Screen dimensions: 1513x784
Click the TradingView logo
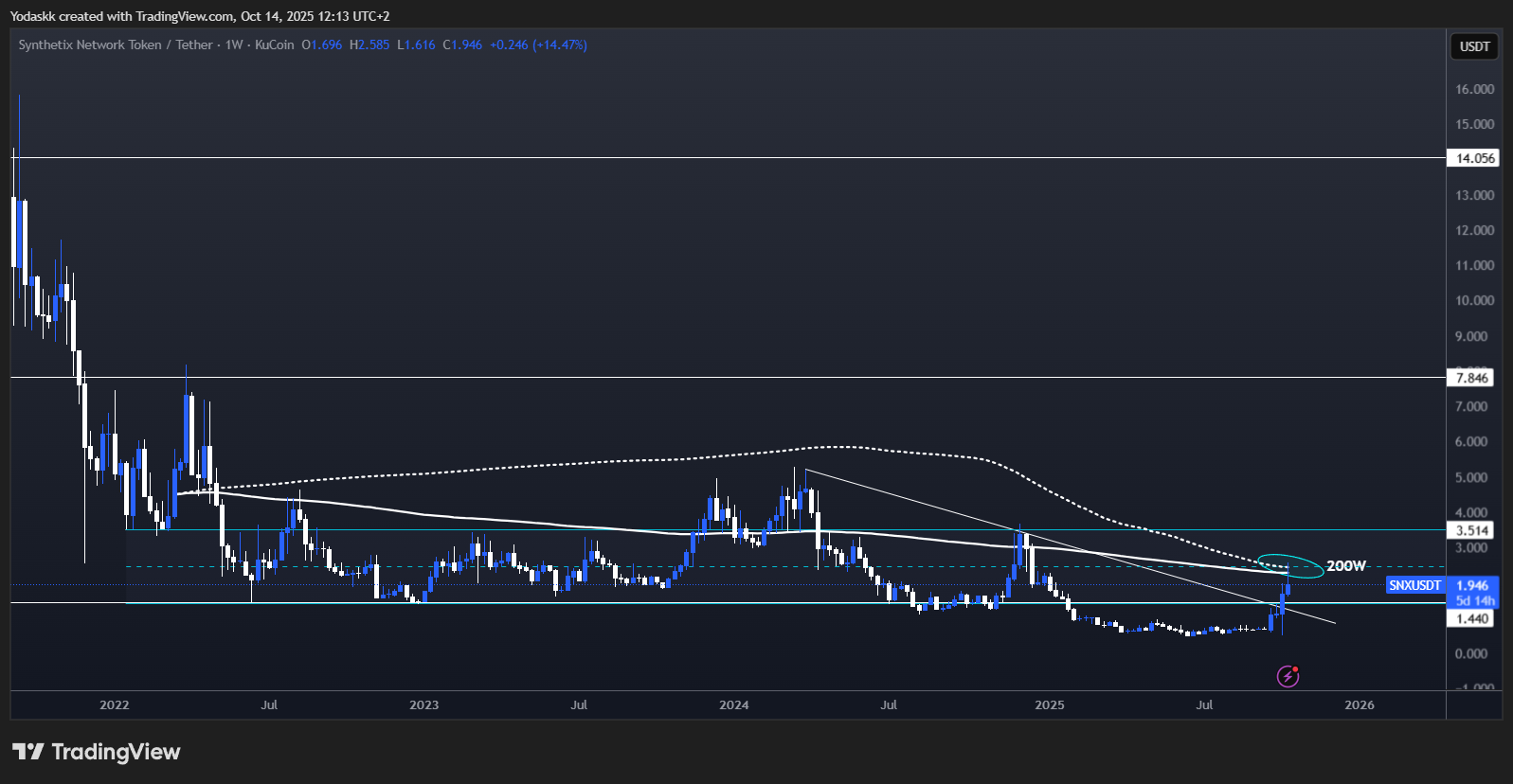click(x=96, y=752)
